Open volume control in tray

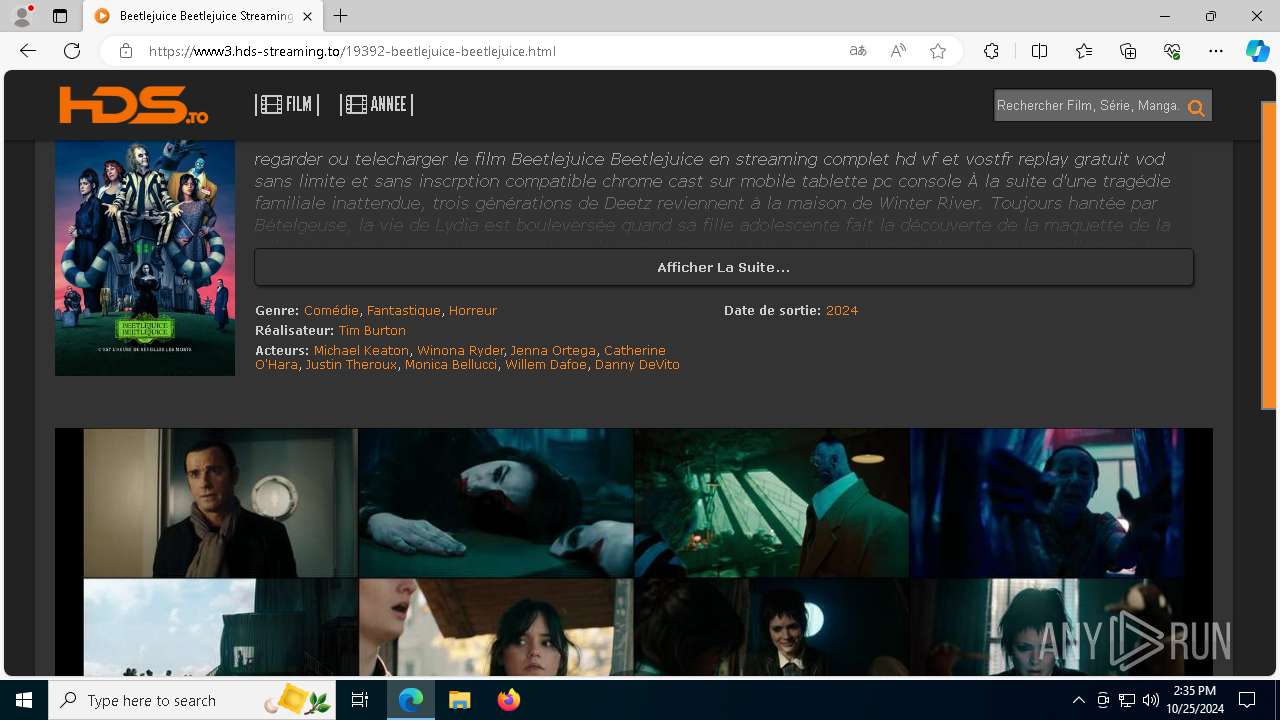point(1150,700)
